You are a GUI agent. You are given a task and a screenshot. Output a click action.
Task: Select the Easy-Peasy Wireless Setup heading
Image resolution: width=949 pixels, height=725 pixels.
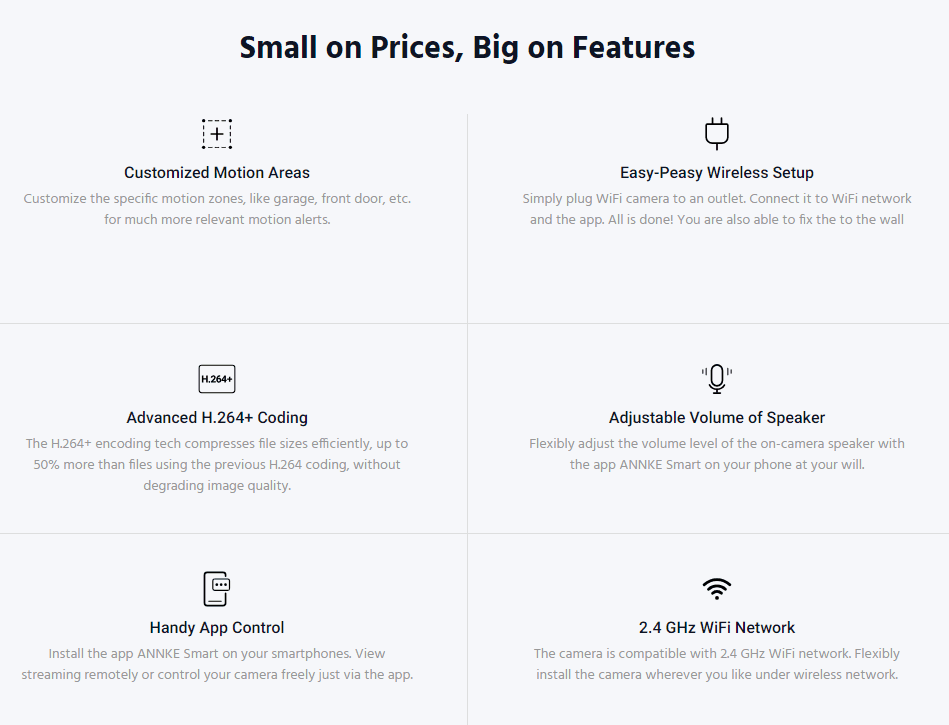(717, 172)
